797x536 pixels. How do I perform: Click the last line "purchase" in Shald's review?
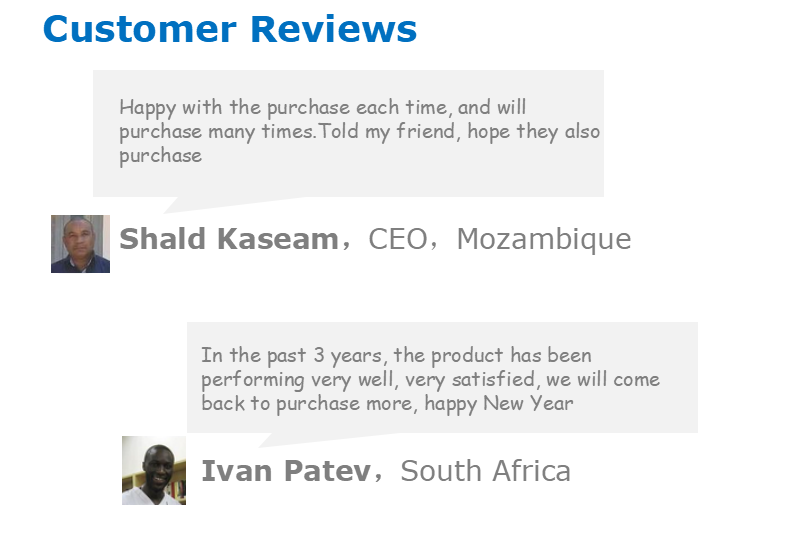160,156
